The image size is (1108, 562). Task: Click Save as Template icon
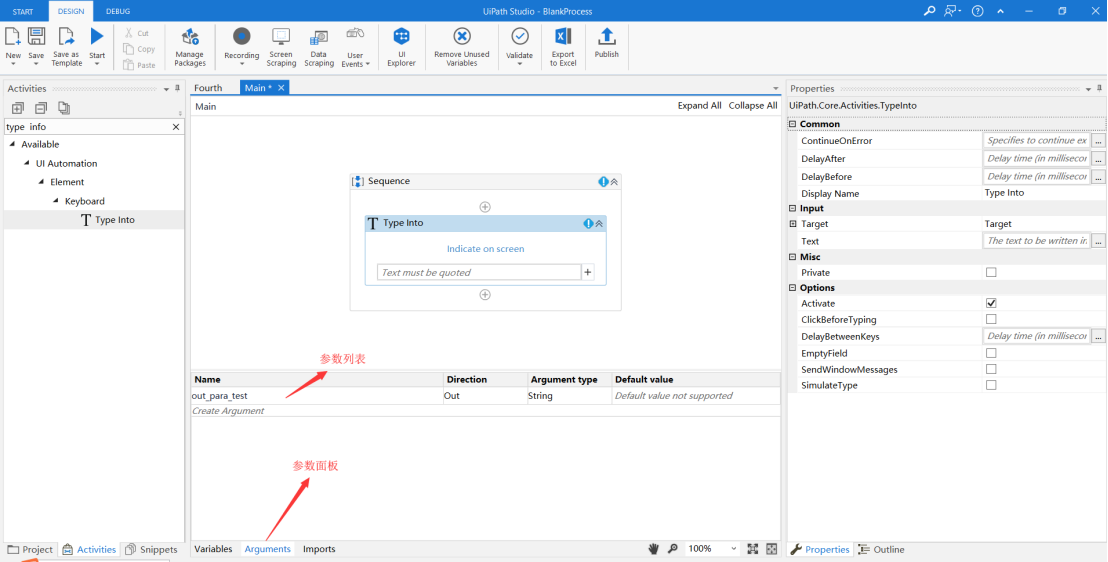[66, 37]
